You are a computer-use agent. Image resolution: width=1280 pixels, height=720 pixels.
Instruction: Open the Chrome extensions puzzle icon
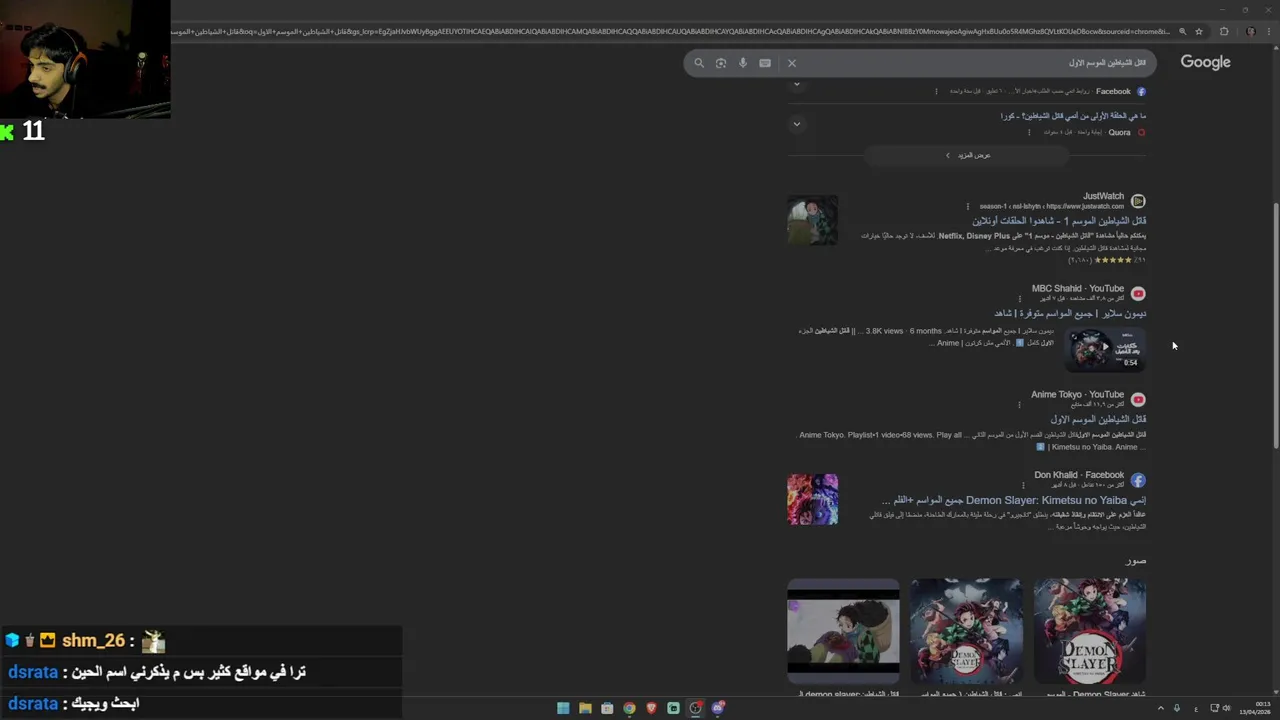pyautogui.click(x=1224, y=32)
